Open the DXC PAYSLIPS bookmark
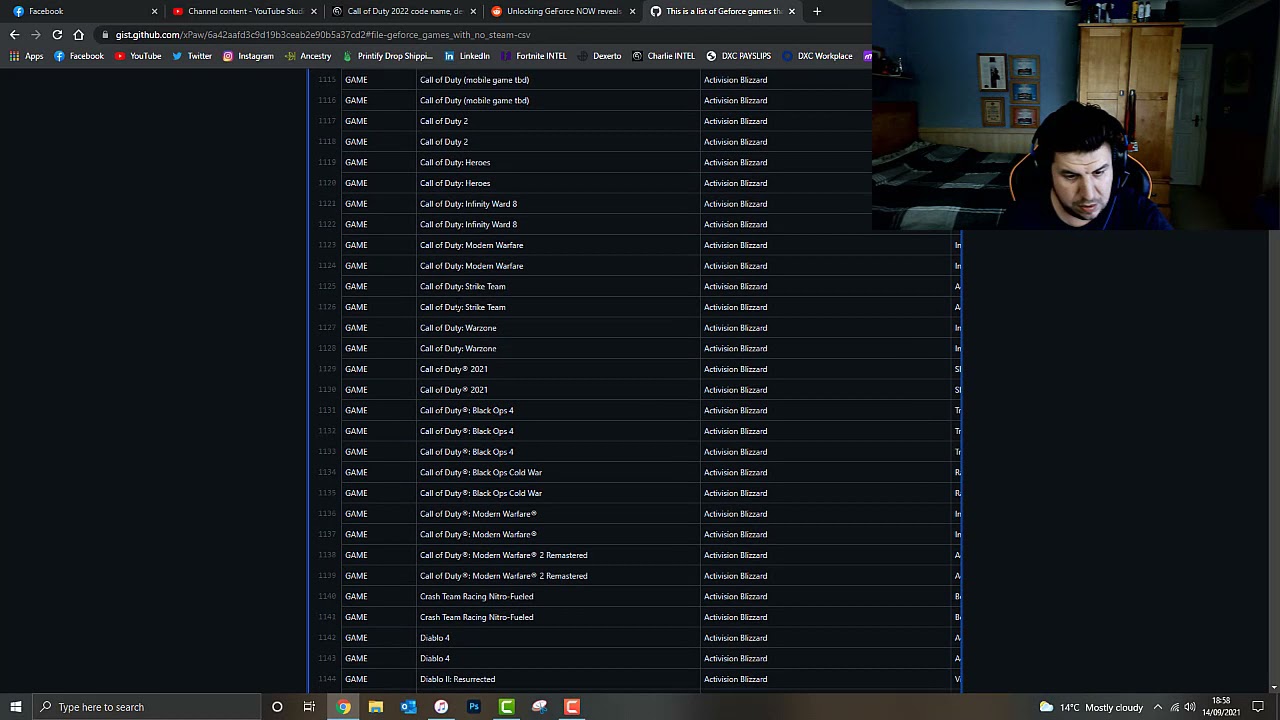Image resolution: width=1280 pixels, height=720 pixels. [738, 56]
